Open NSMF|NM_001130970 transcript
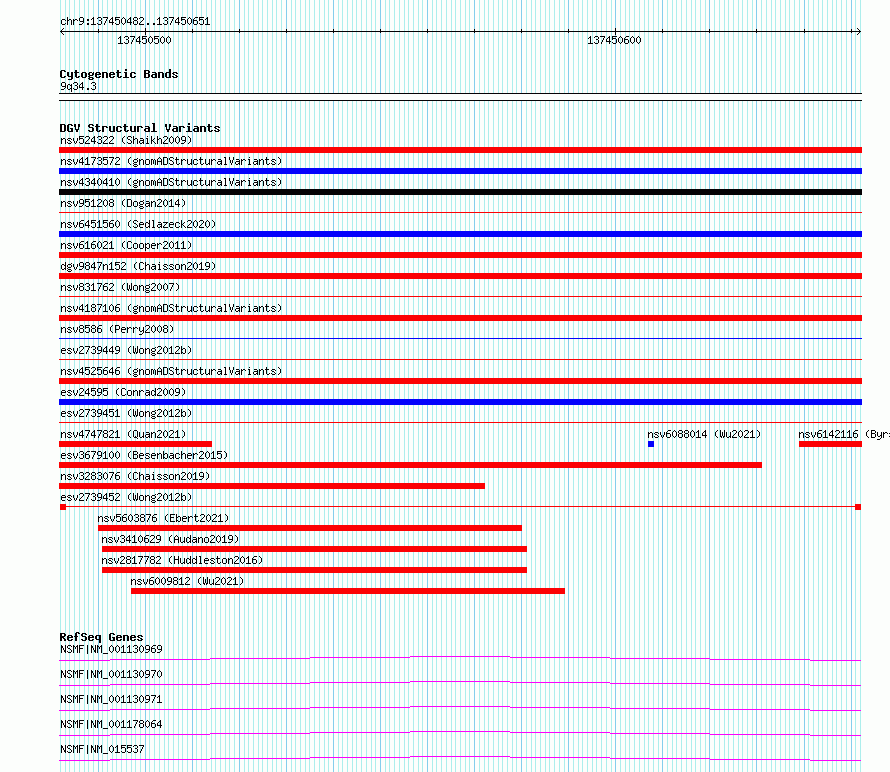Image resolution: width=890 pixels, height=772 pixels. [111, 674]
